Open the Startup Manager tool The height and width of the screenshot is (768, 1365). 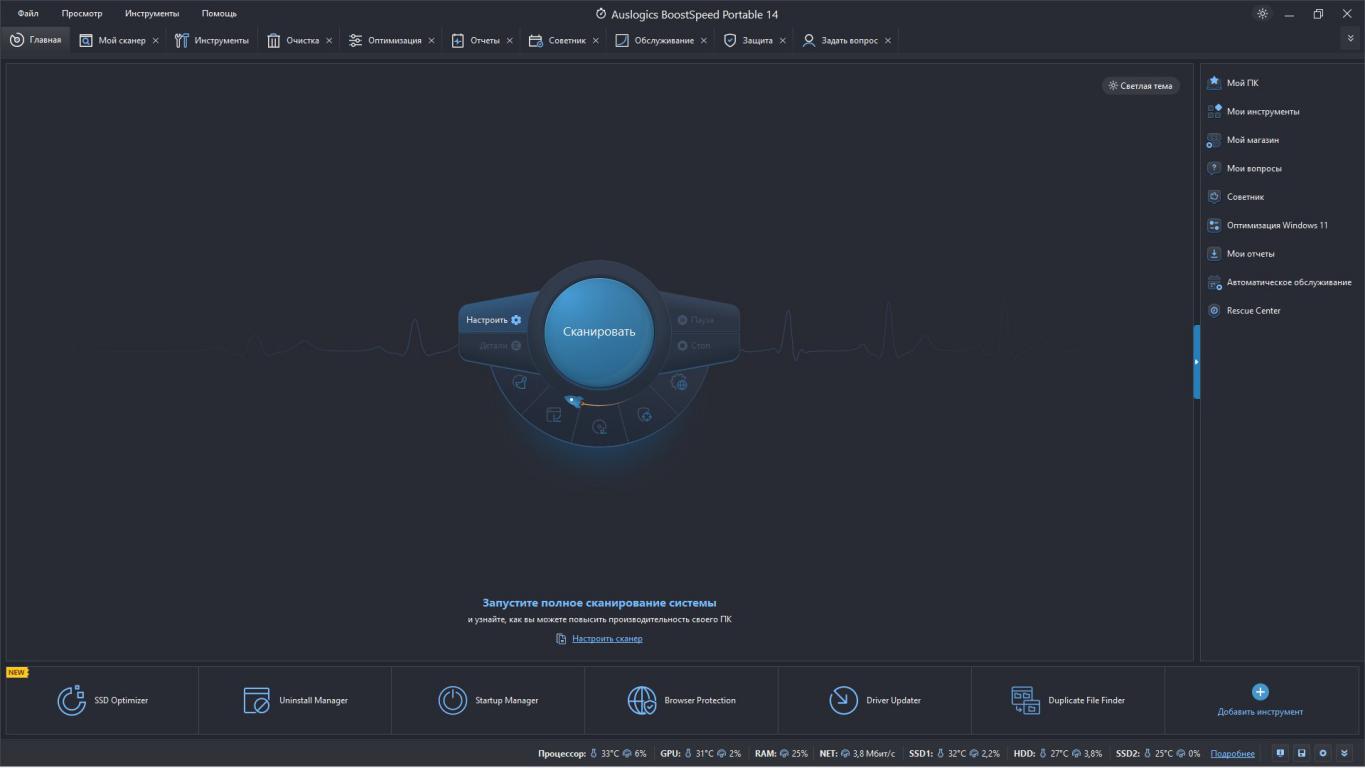point(488,700)
